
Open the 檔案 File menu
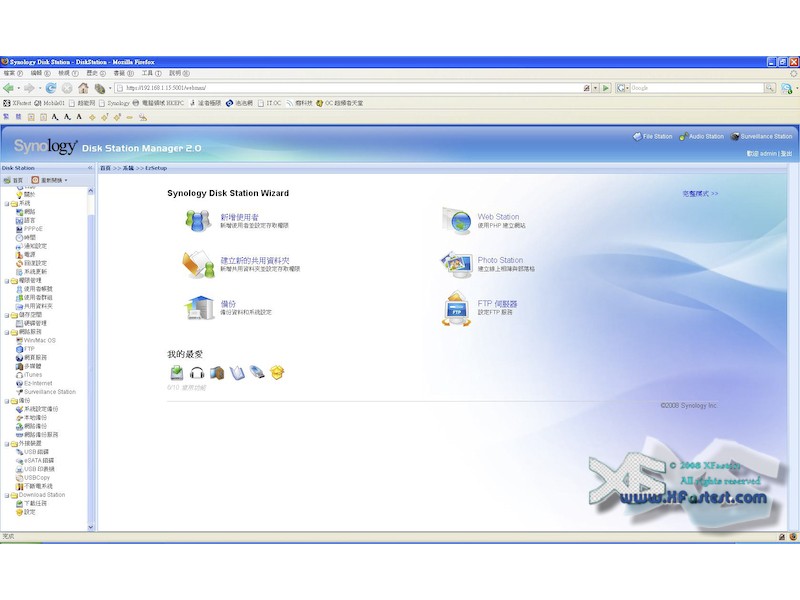coord(13,73)
